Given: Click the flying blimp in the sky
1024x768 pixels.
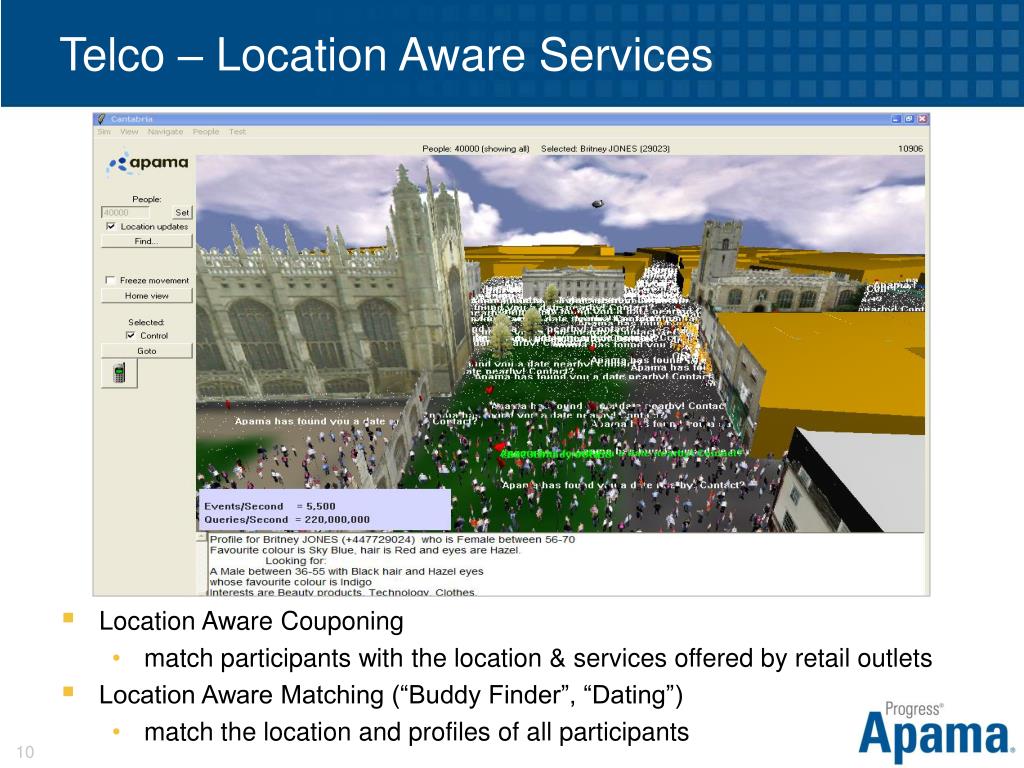Looking at the screenshot, I should coord(597,204).
